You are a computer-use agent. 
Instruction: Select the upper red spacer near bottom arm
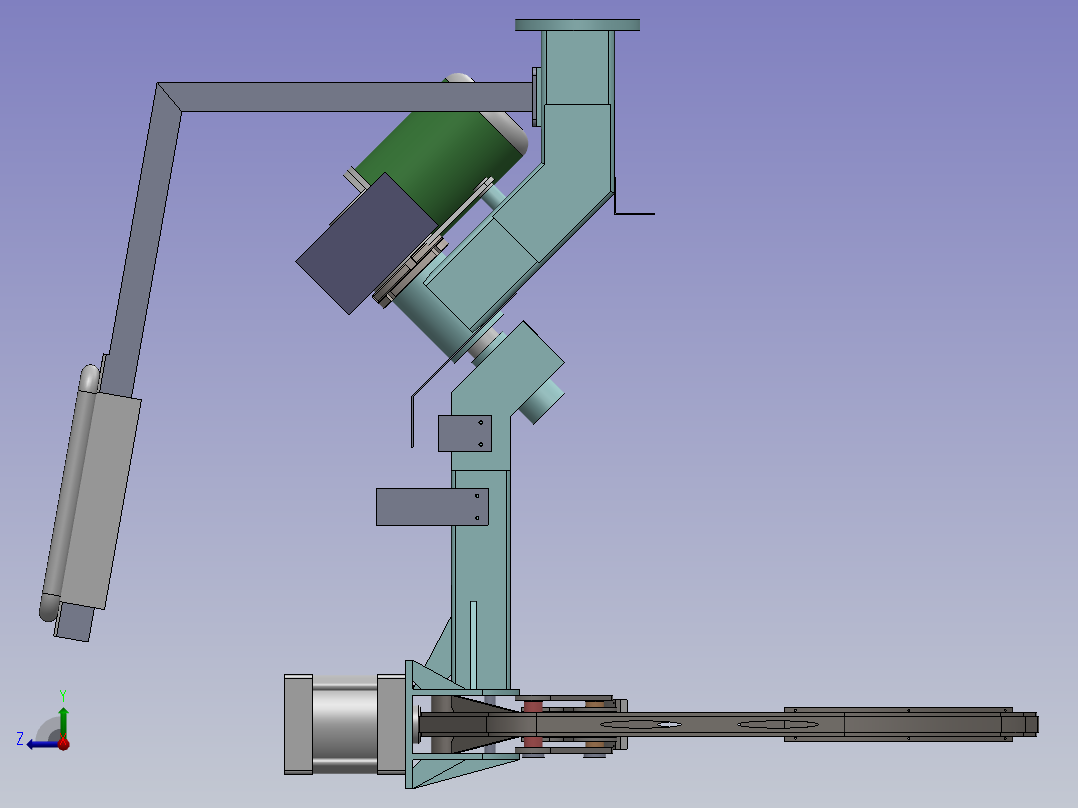(x=533, y=707)
